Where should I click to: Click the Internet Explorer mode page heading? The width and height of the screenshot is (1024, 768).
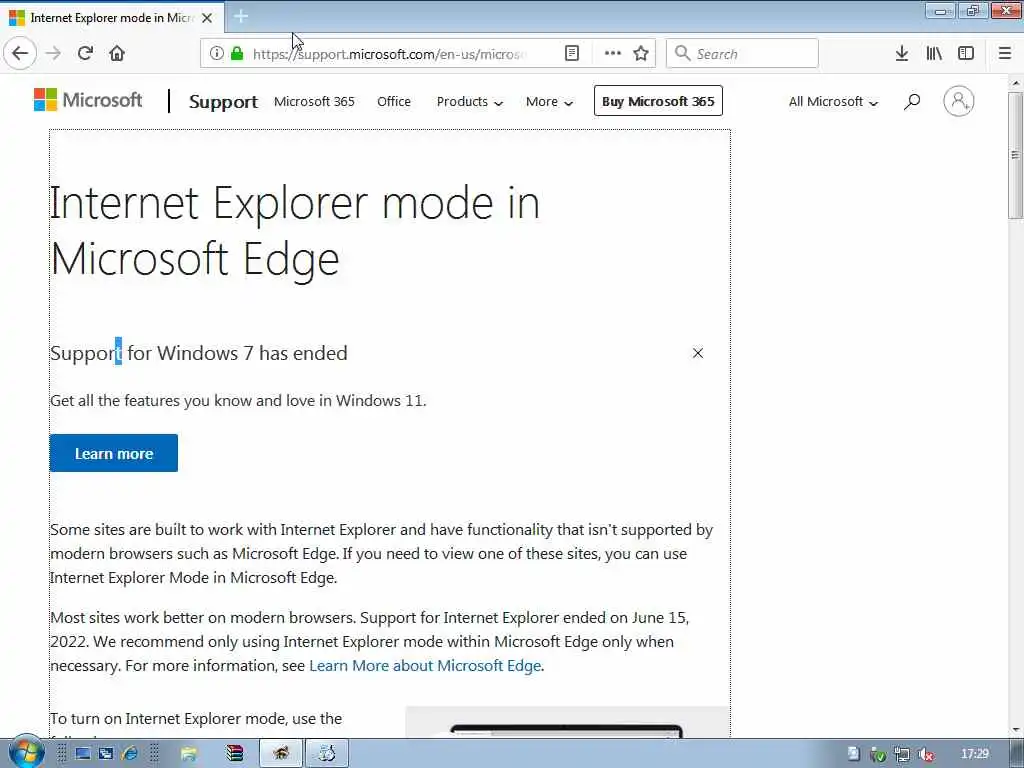295,231
